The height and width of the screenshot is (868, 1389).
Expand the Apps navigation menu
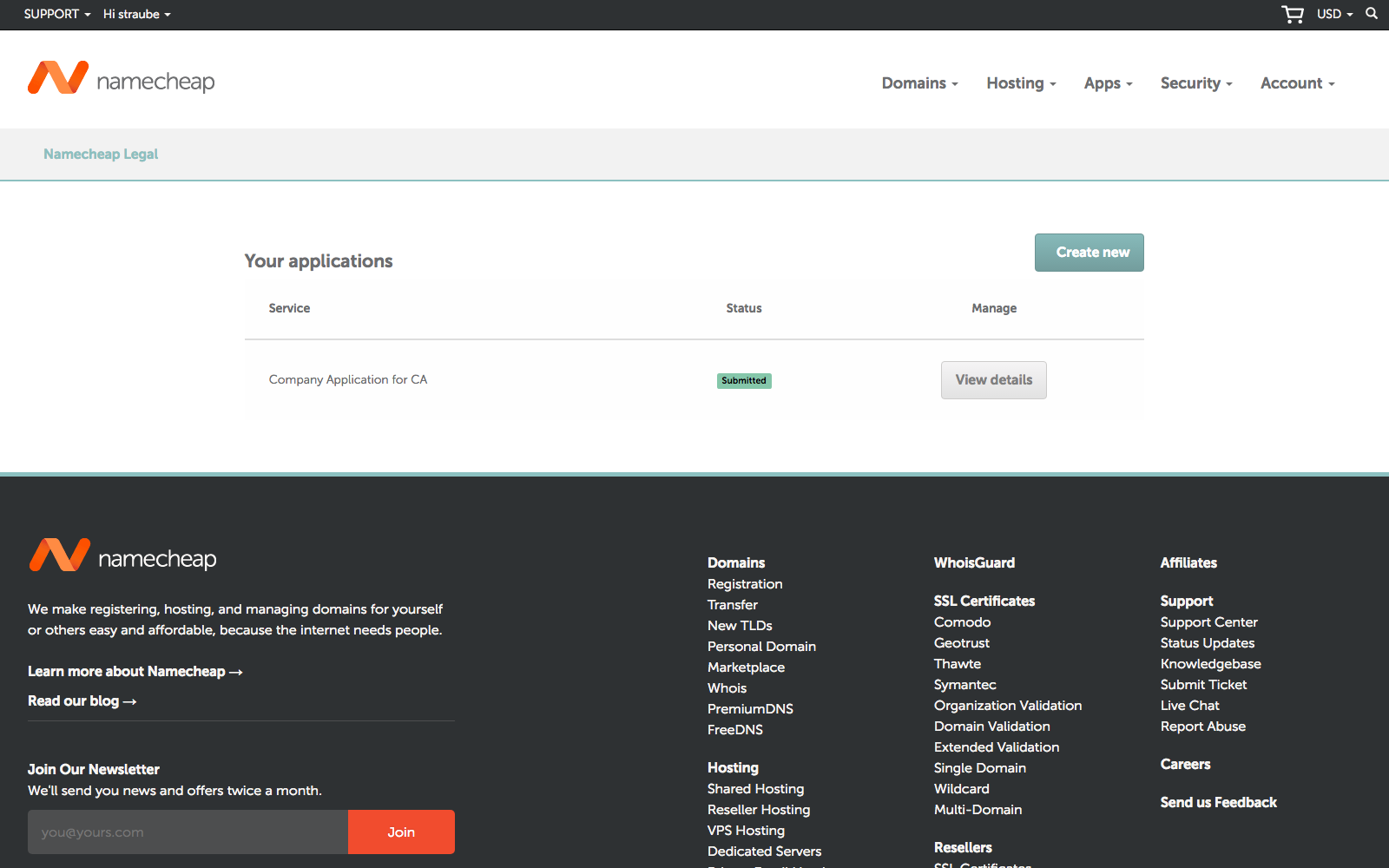tap(1108, 83)
